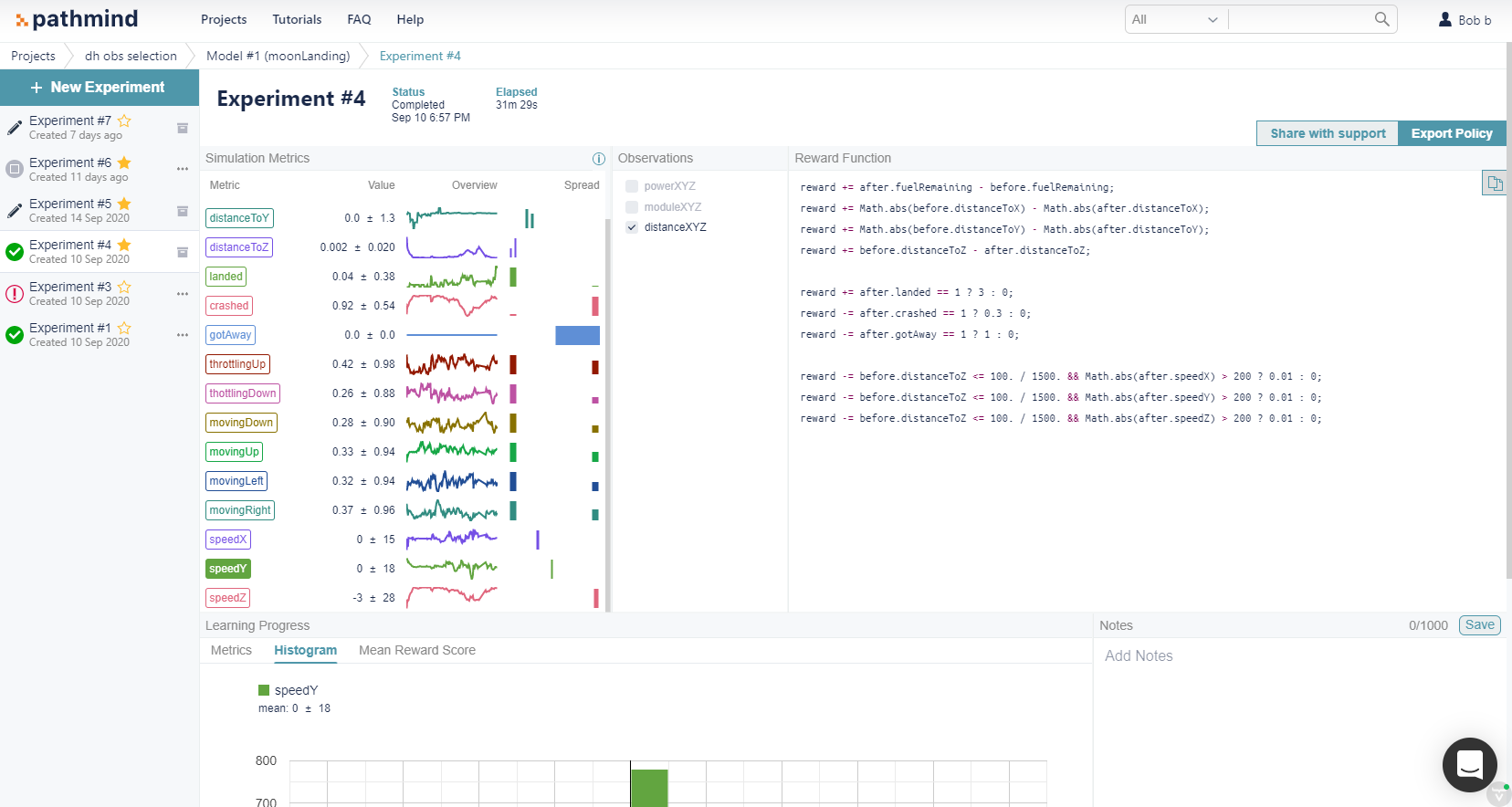Open the Simulation Metrics info icon
Viewport: 1512px width, 807px height.
point(599,159)
